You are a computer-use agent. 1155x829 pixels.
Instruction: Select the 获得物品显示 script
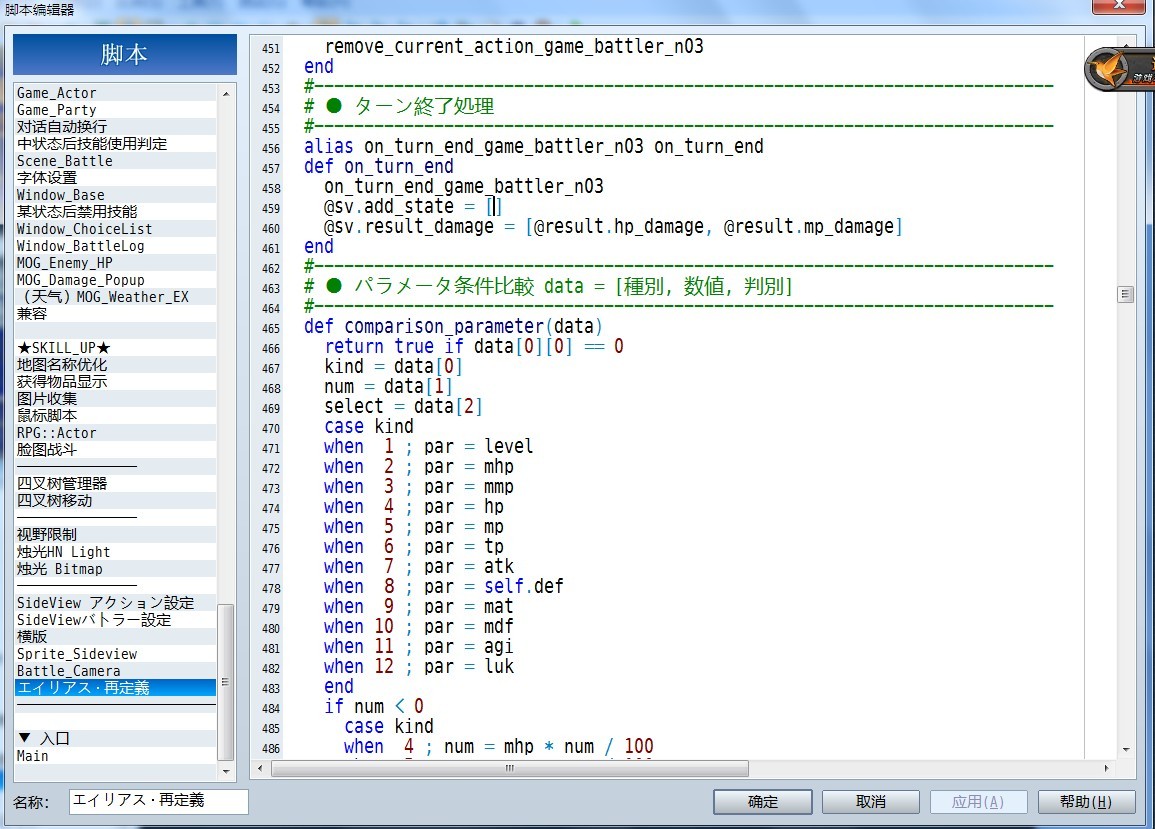pyautogui.click(x=116, y=382)
